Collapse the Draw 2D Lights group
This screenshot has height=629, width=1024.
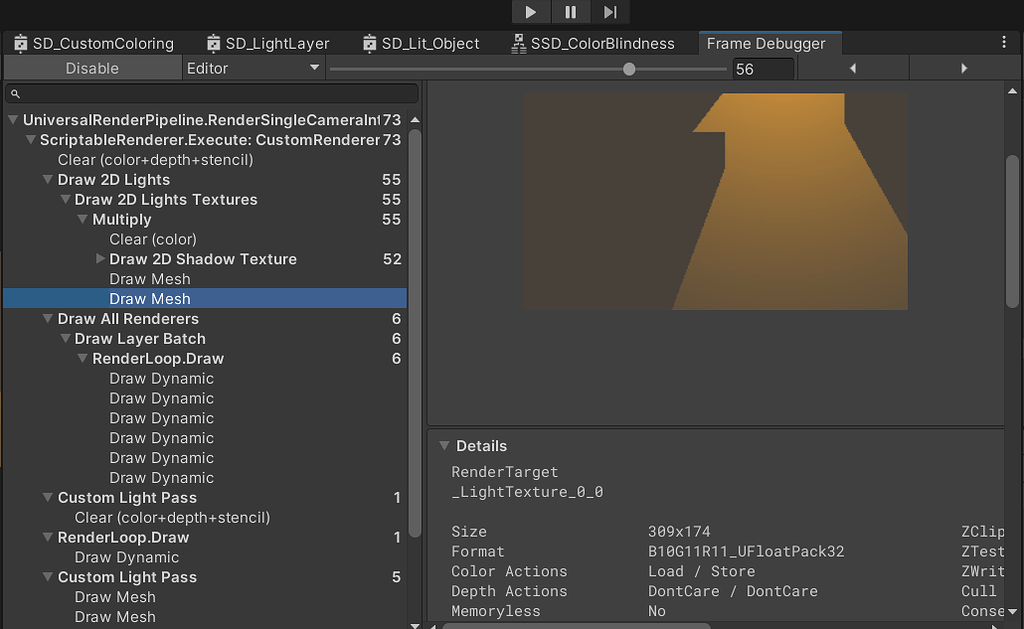(48, 179)
